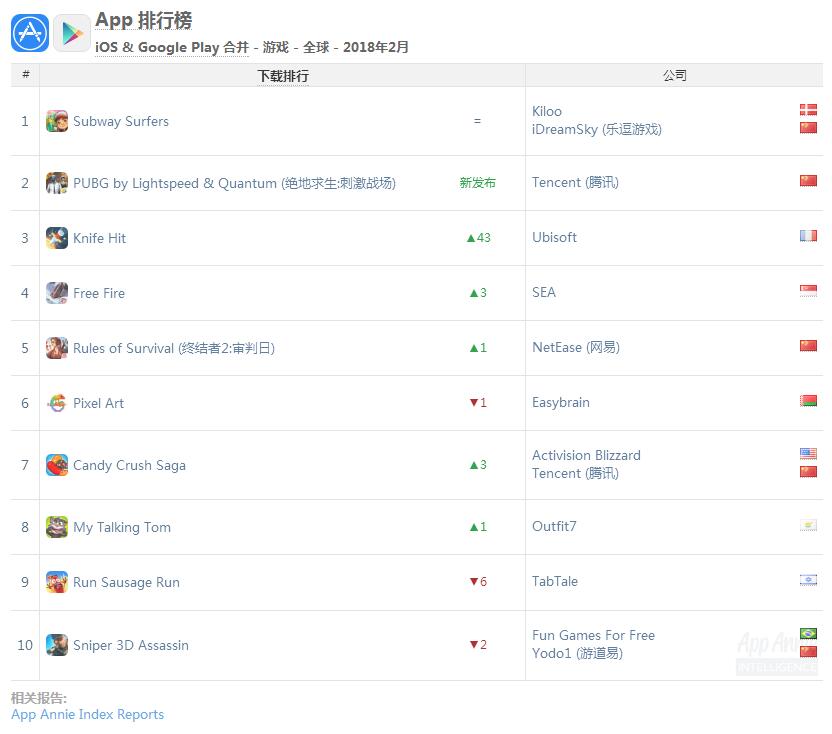This screenshot has height=734, width=832.
Task: Click the Rules of Survival game icon
Action: pos(57,348)
